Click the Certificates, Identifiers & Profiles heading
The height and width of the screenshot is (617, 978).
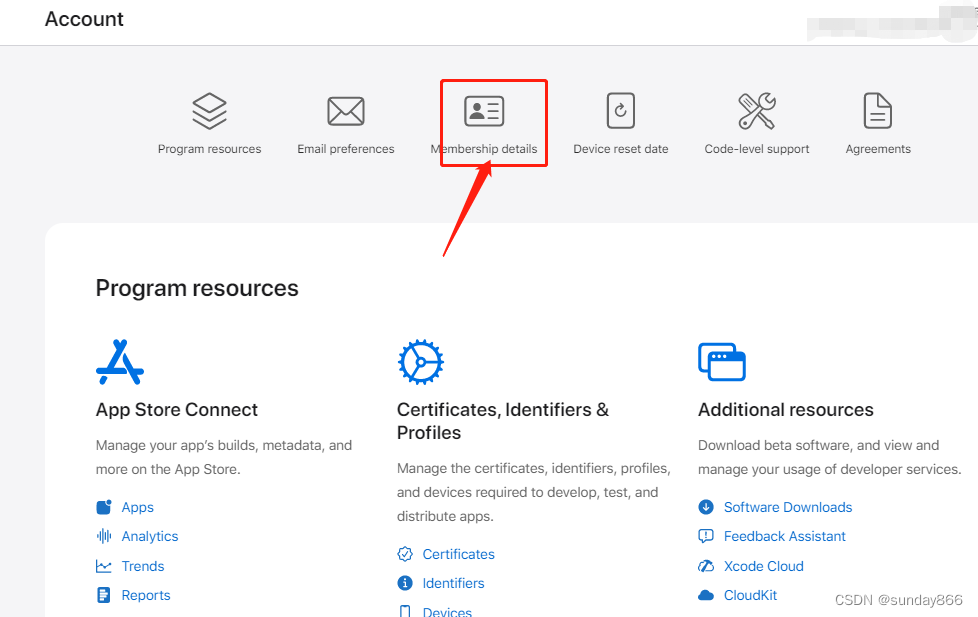coord(503,421)
